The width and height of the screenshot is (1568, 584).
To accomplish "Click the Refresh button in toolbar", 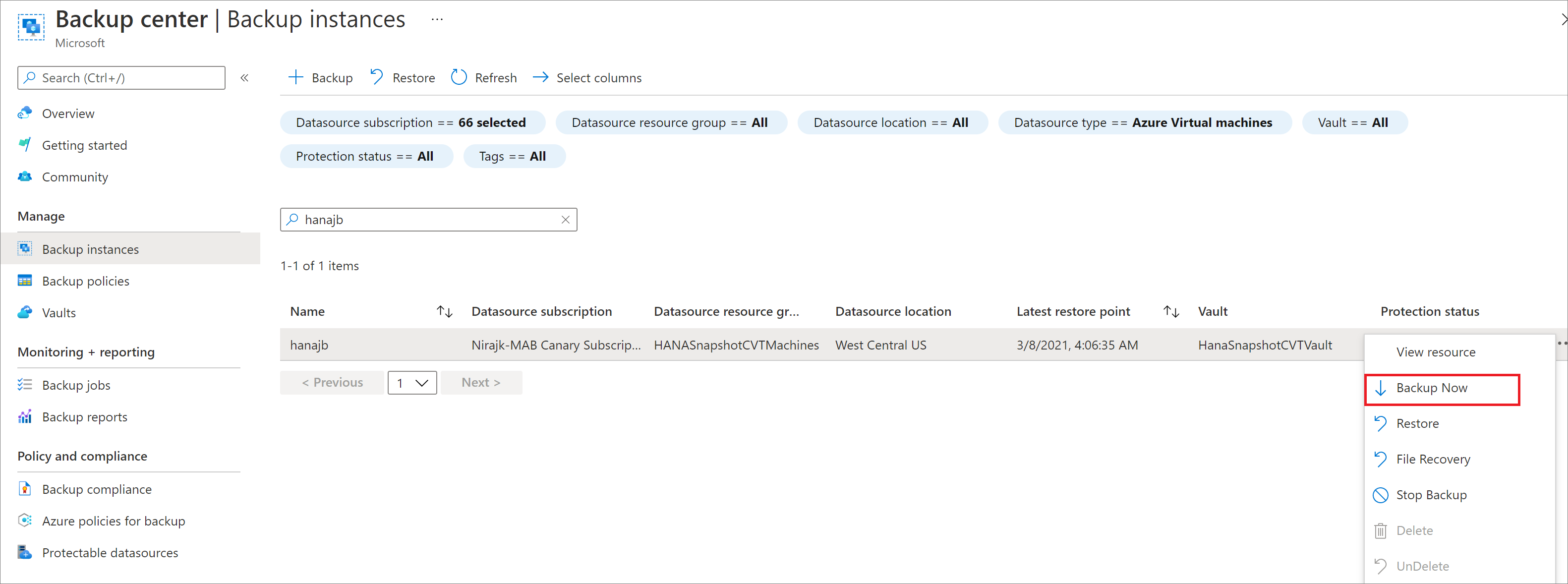I will click(x=484, y=77).
